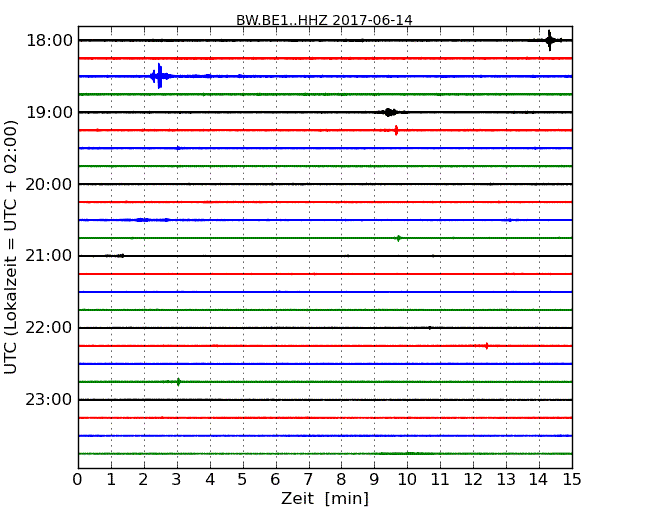Select the red spike on the 19:15 trace

click(396, 130)
